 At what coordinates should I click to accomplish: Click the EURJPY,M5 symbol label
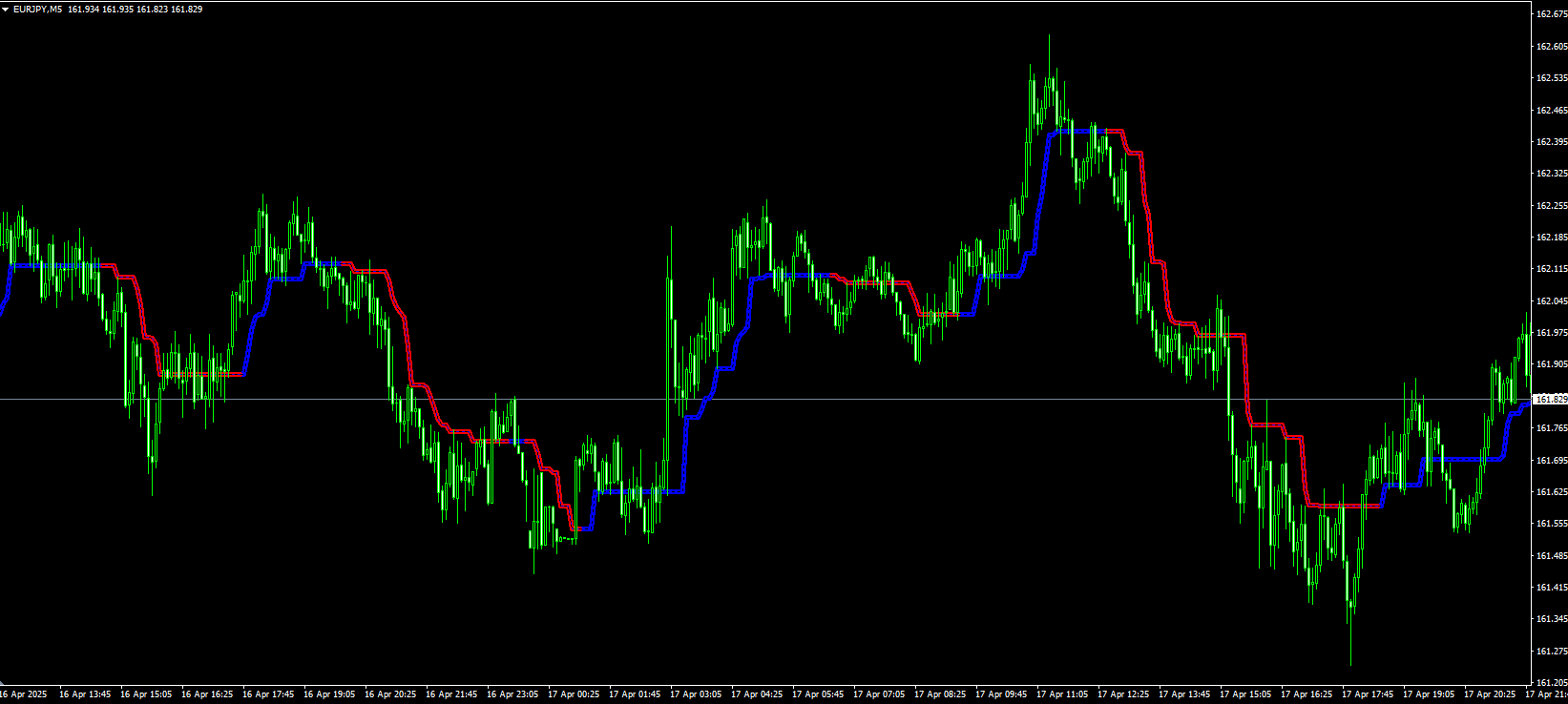[x=37, y=10]
